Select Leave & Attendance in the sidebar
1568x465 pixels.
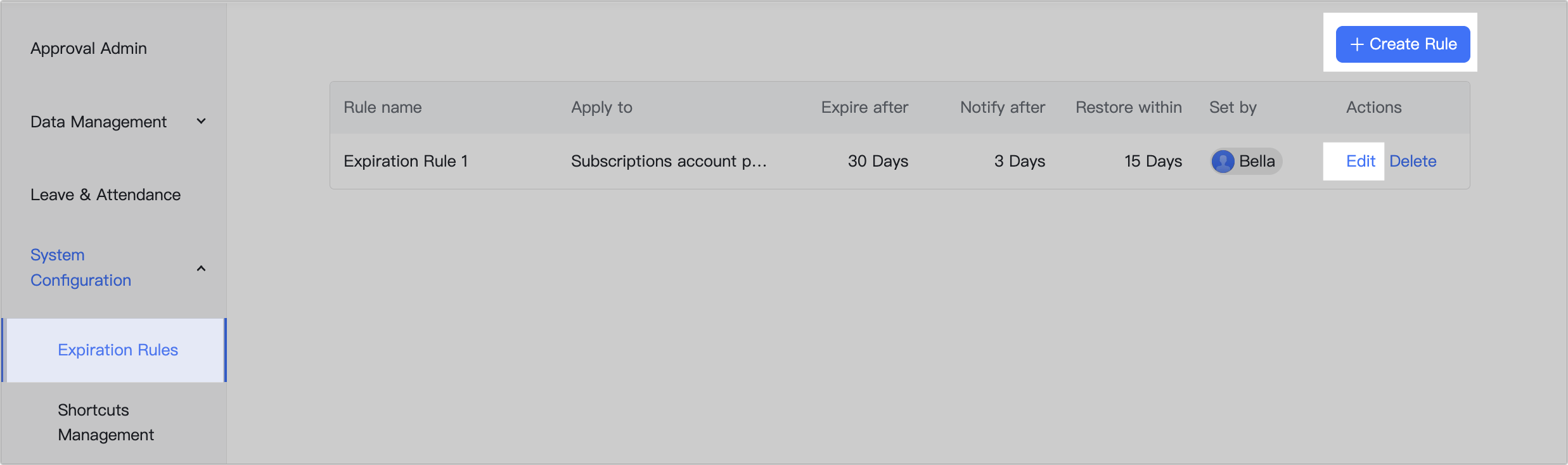click(x=105, y=194)
